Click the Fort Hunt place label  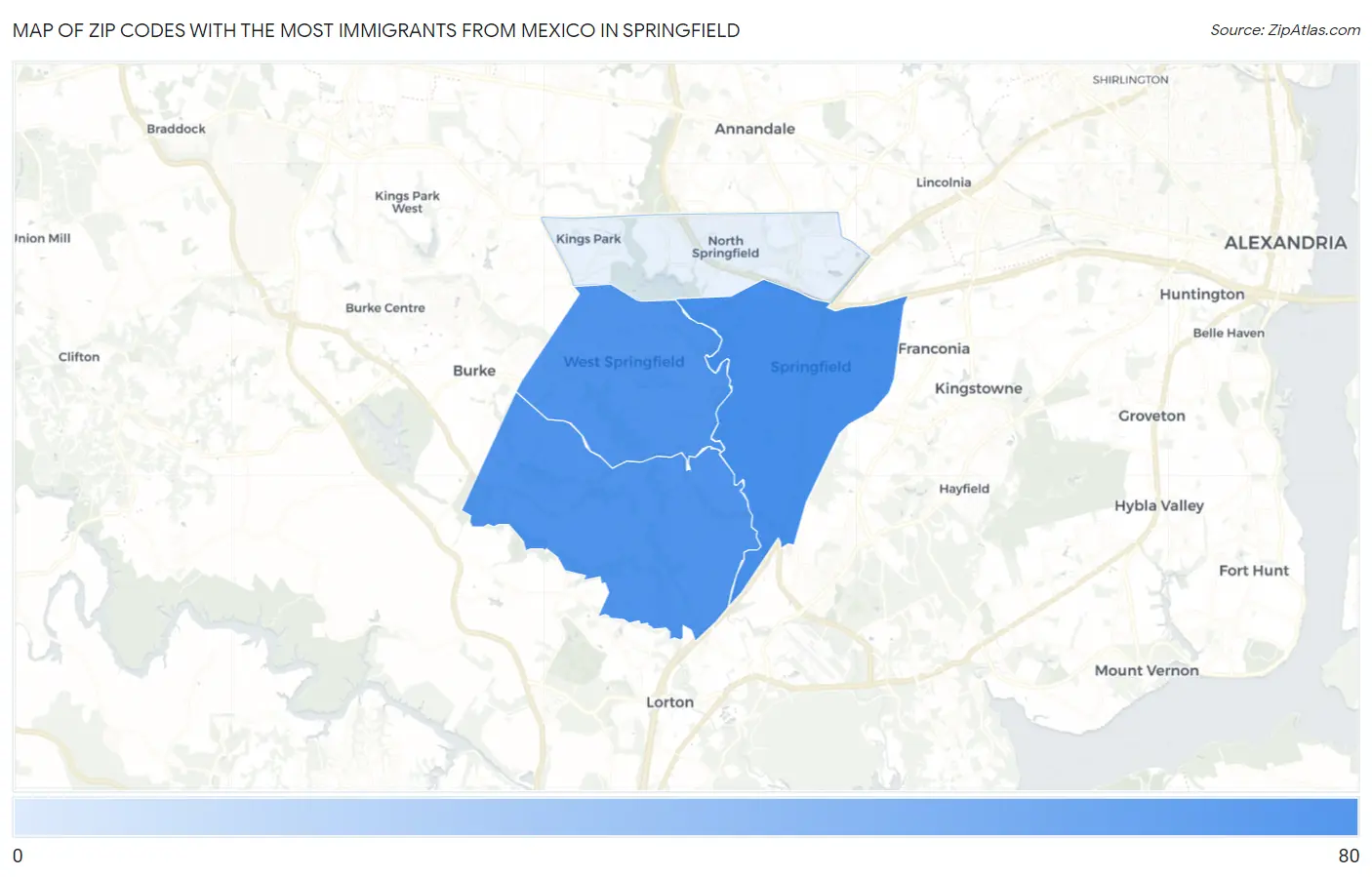pyautogui.click(x=1253, y=571)
